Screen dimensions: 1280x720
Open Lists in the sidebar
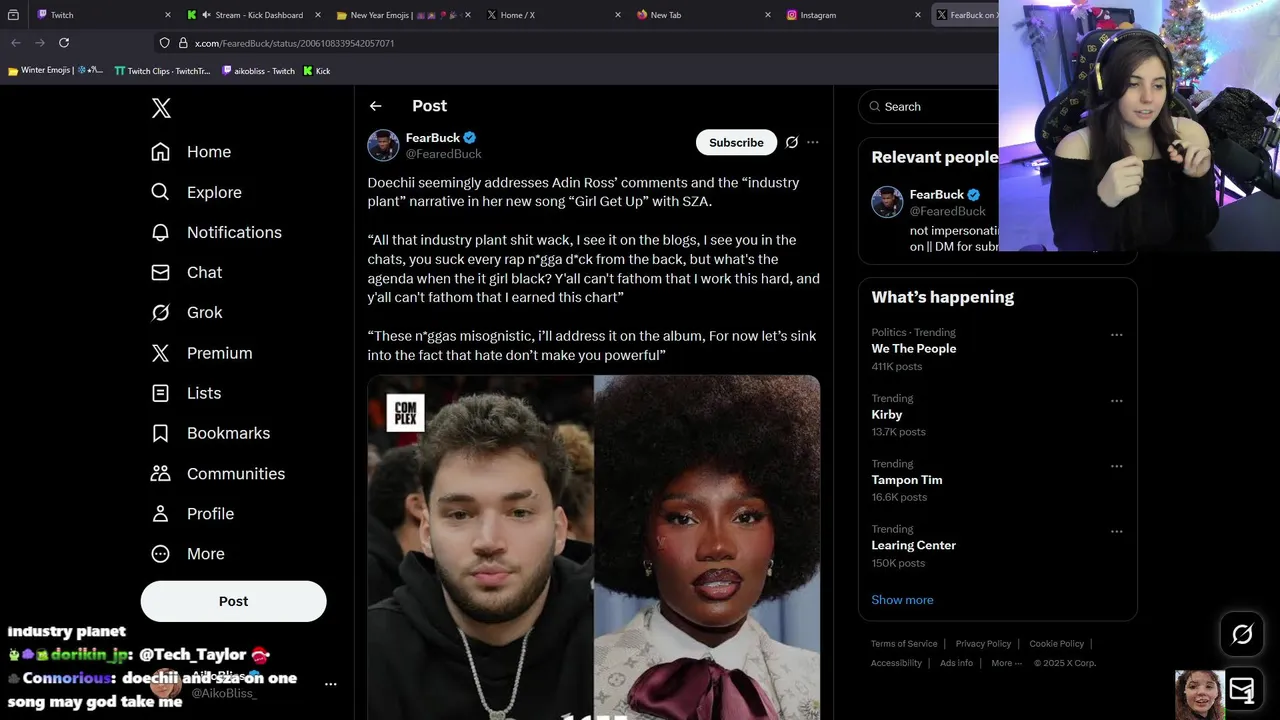click(185, 393)
